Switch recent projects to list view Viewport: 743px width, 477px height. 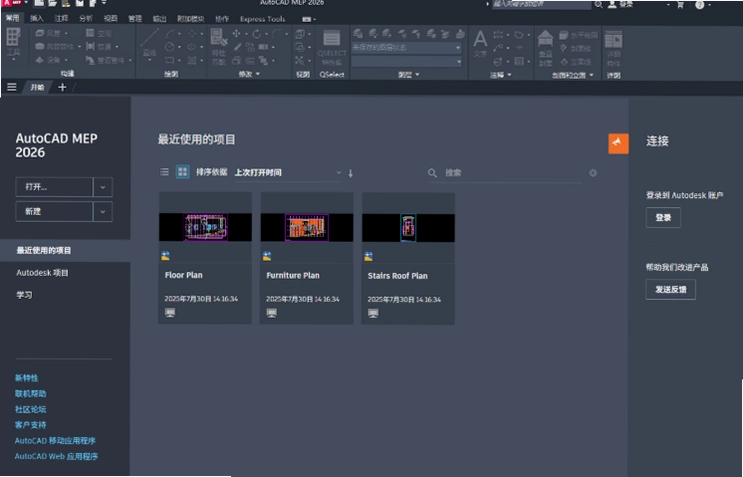[x=164, y=172]
